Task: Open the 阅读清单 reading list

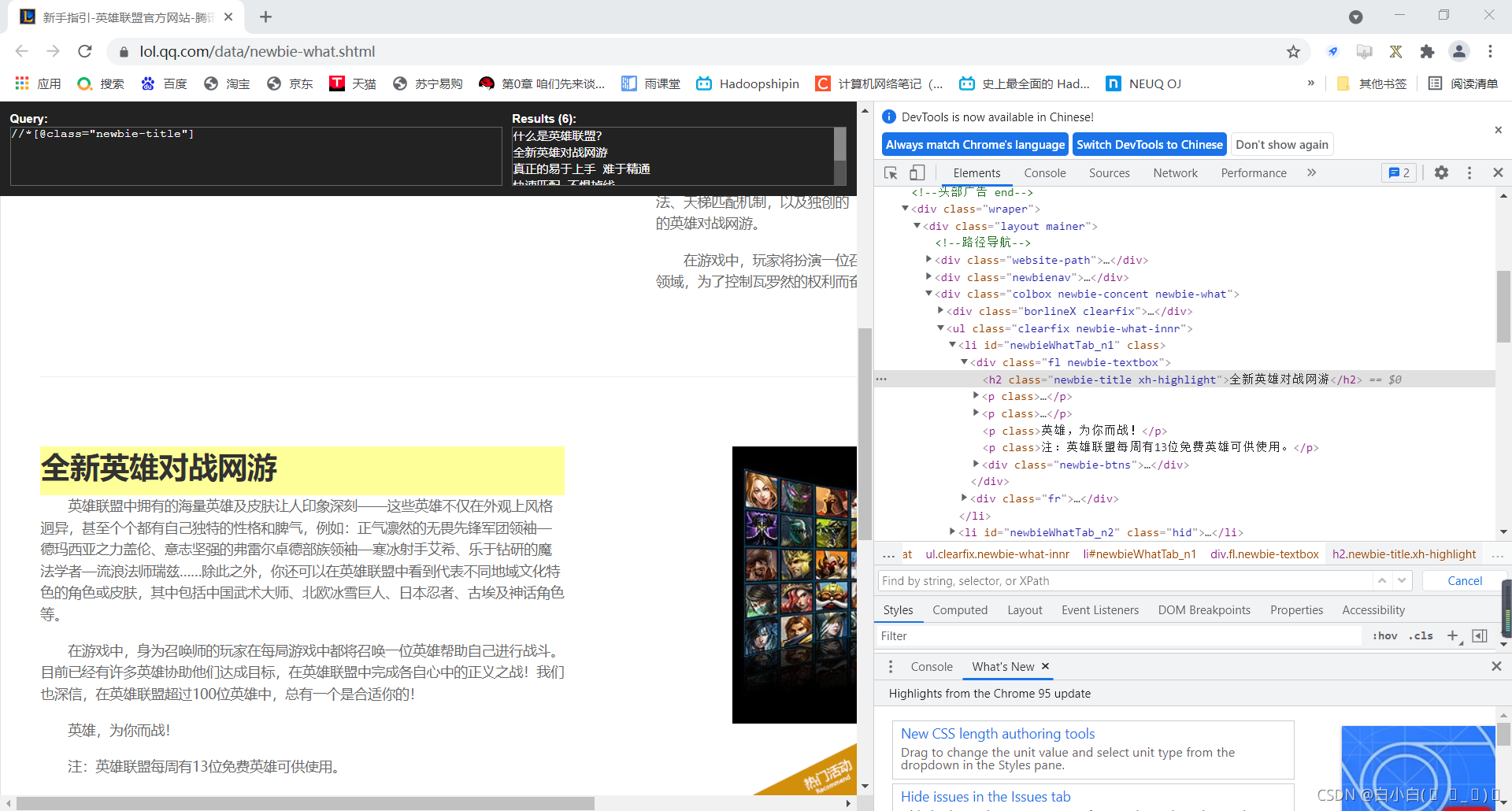Action: [1463, 83]
